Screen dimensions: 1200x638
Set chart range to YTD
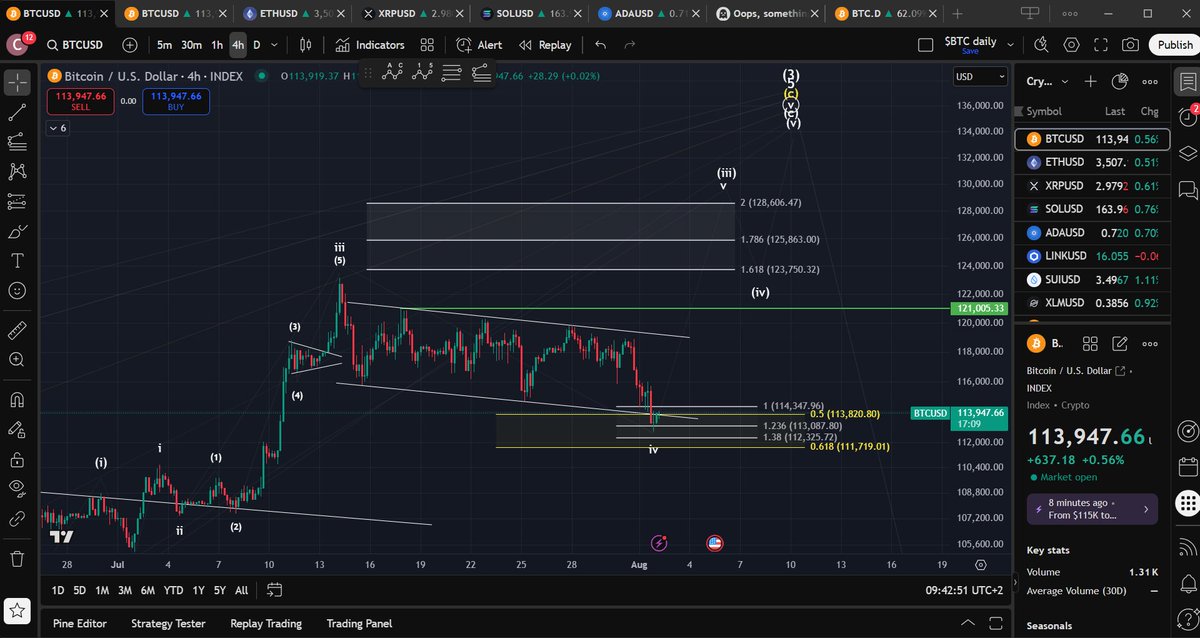pyautogui.click(x=173, y=590)
